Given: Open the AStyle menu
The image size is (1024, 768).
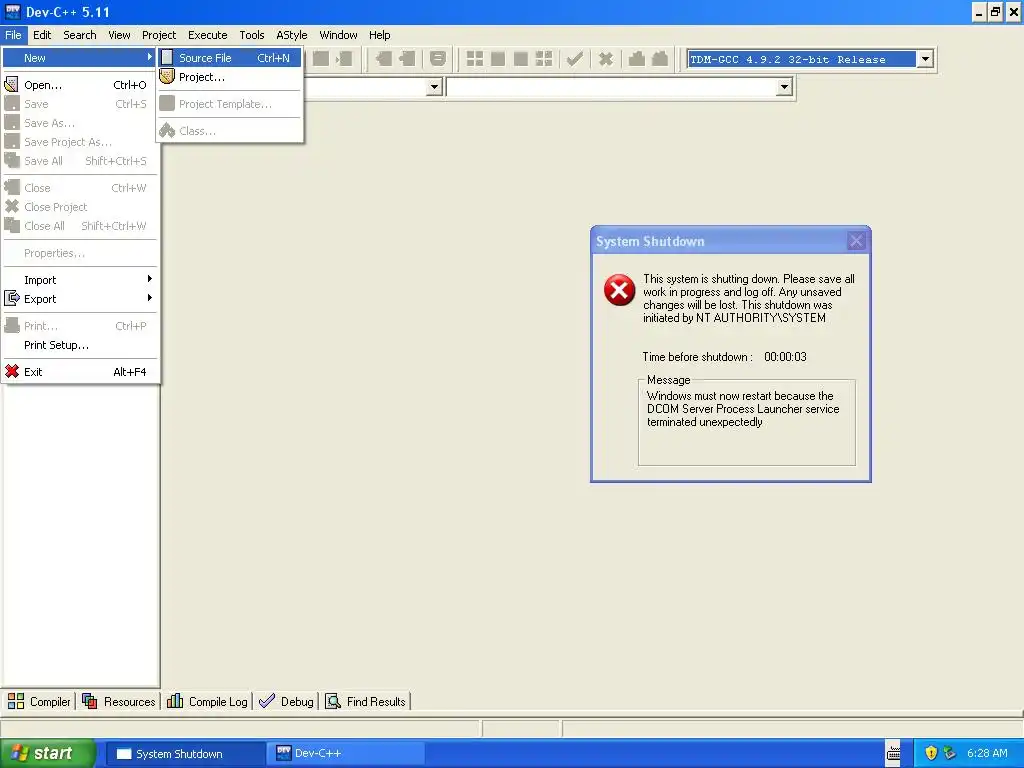Looking at the screenshot, I should (291, 35).
